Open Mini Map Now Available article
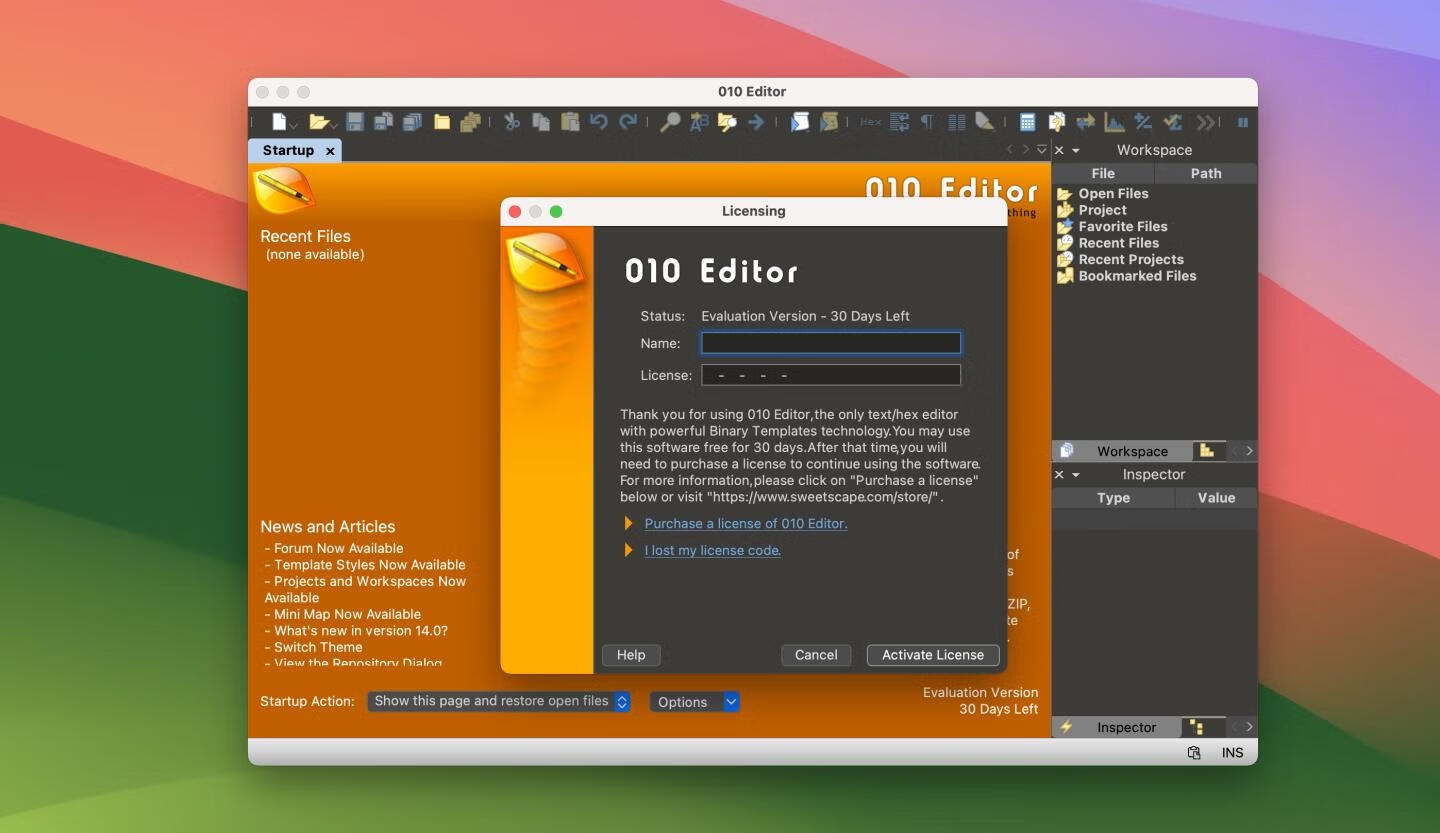The height and width of the screenshot is (833, 1440). click(348, 614)
